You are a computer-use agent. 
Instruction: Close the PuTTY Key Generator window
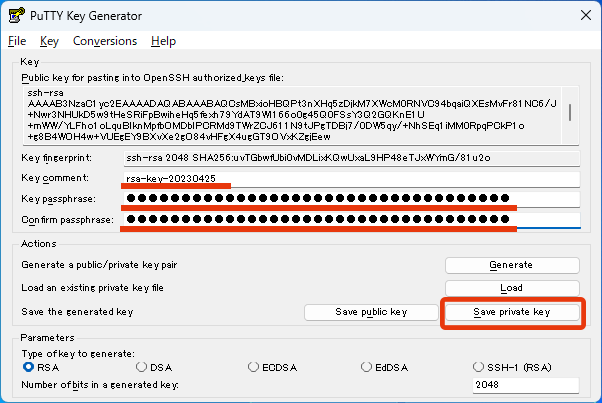point(586,15)
